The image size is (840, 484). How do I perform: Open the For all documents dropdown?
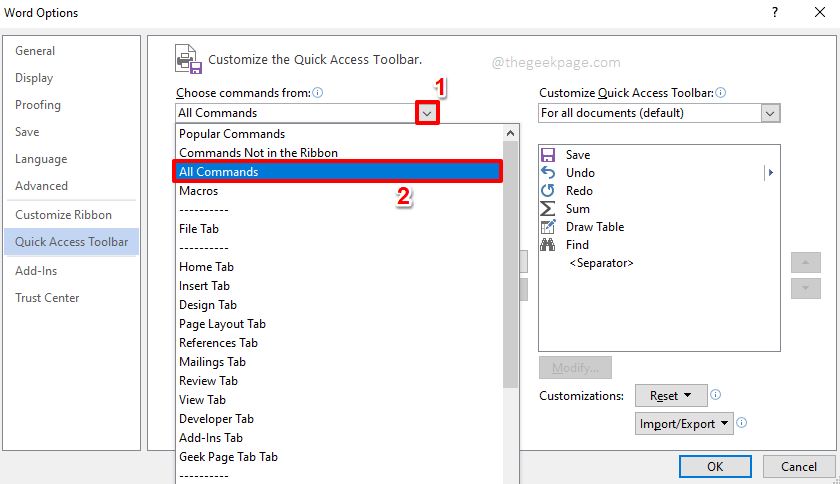[x=769, y=113]
